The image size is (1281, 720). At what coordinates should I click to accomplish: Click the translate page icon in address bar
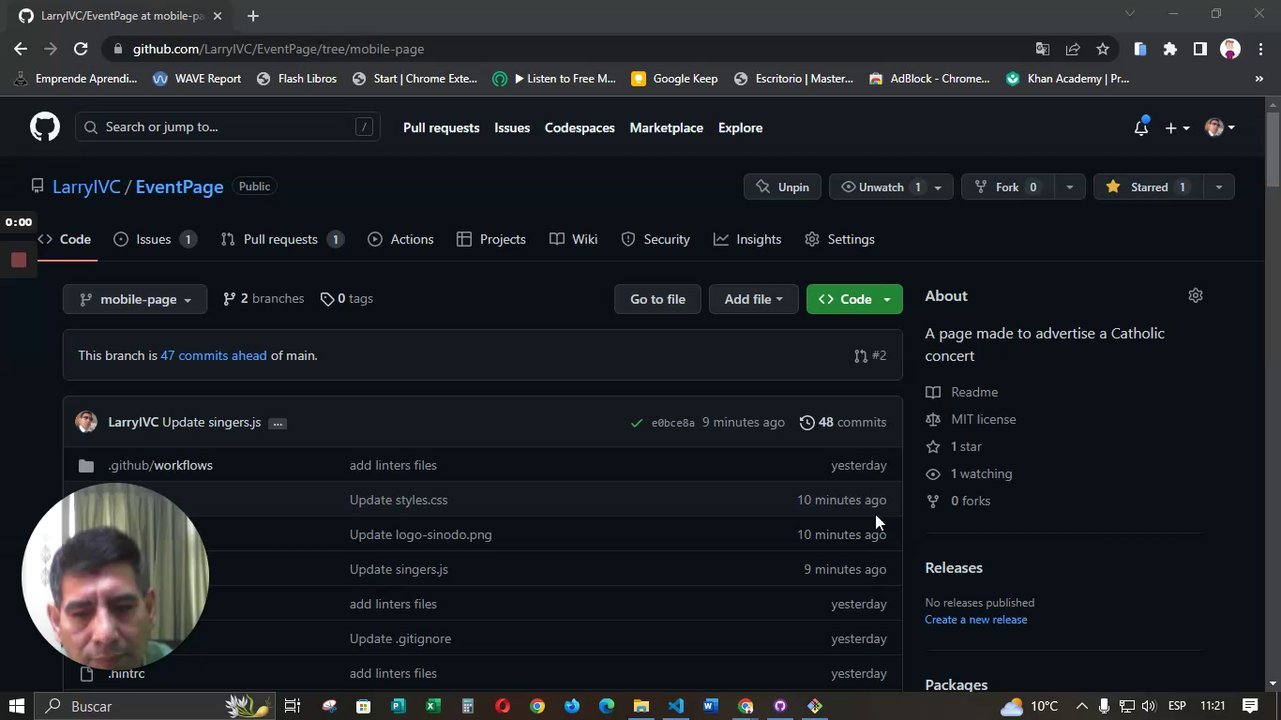click(1043, 49)
